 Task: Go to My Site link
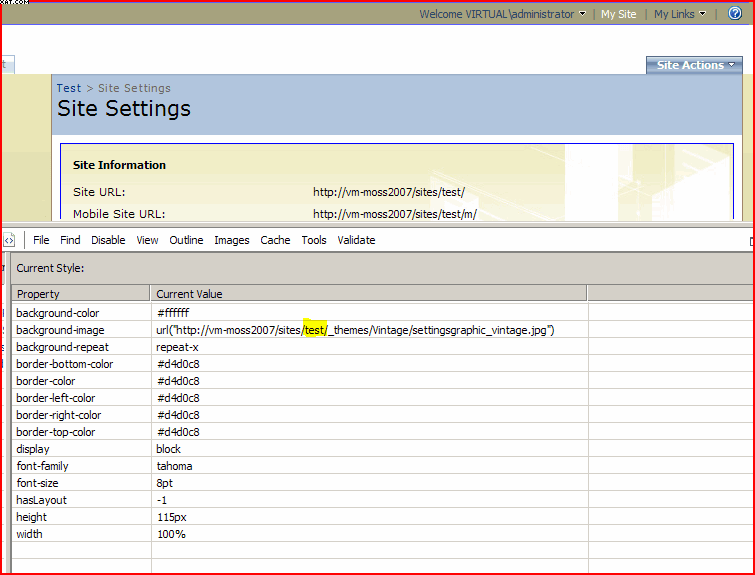point(618,14)
